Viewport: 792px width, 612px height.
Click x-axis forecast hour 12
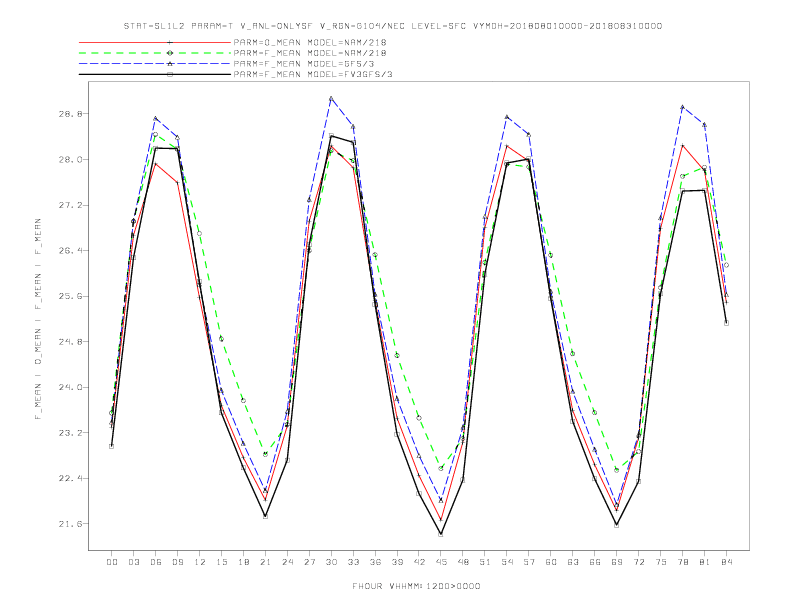[200, 562]
